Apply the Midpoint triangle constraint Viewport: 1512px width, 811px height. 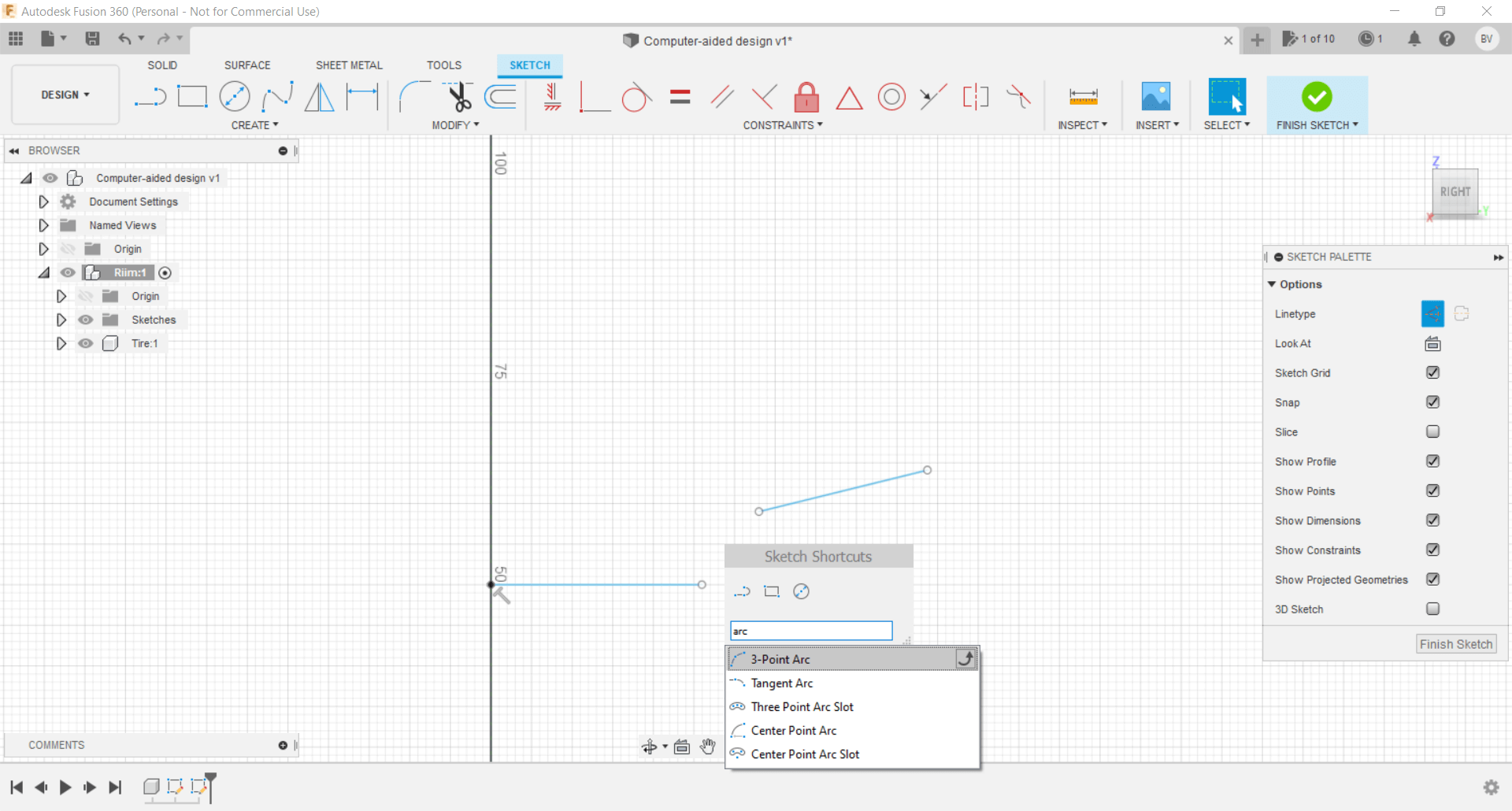[849, 98]
